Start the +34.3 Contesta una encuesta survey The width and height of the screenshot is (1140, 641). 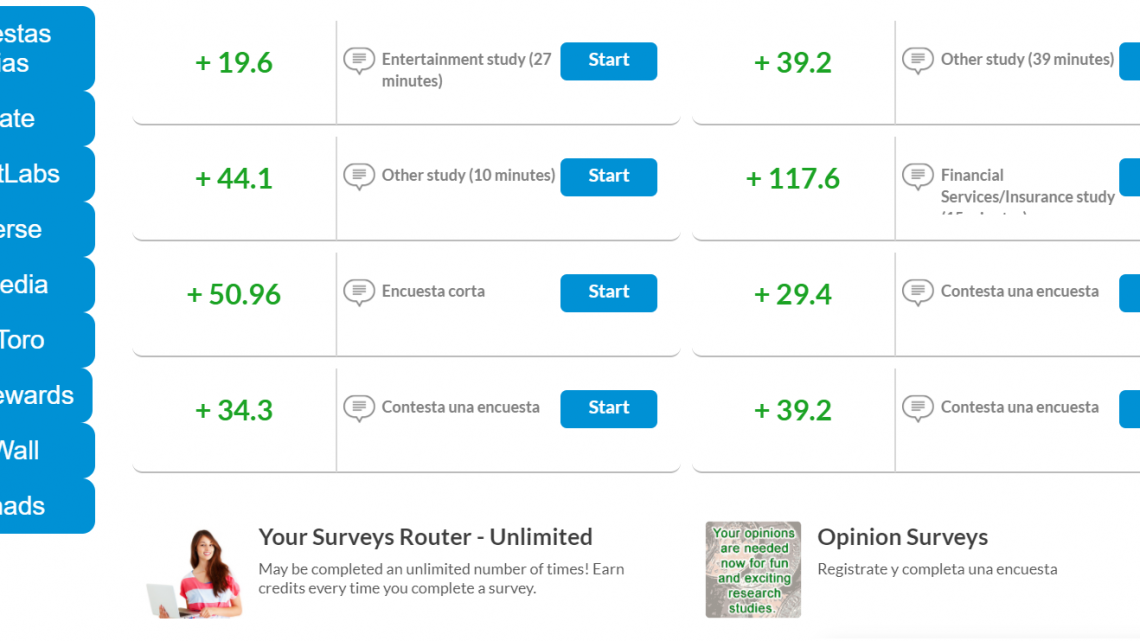click(609, 408)
